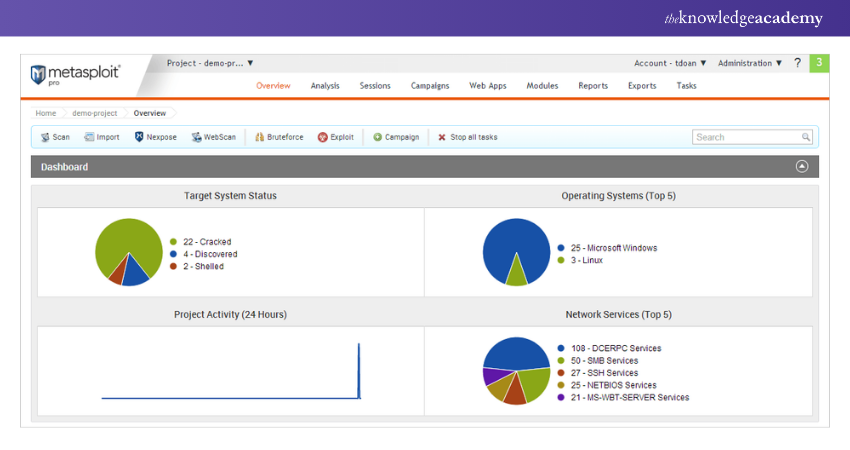Screen dimensions: 850x450
Task: Open the Project demo-pr dropdown
Action: coord(210,63)
